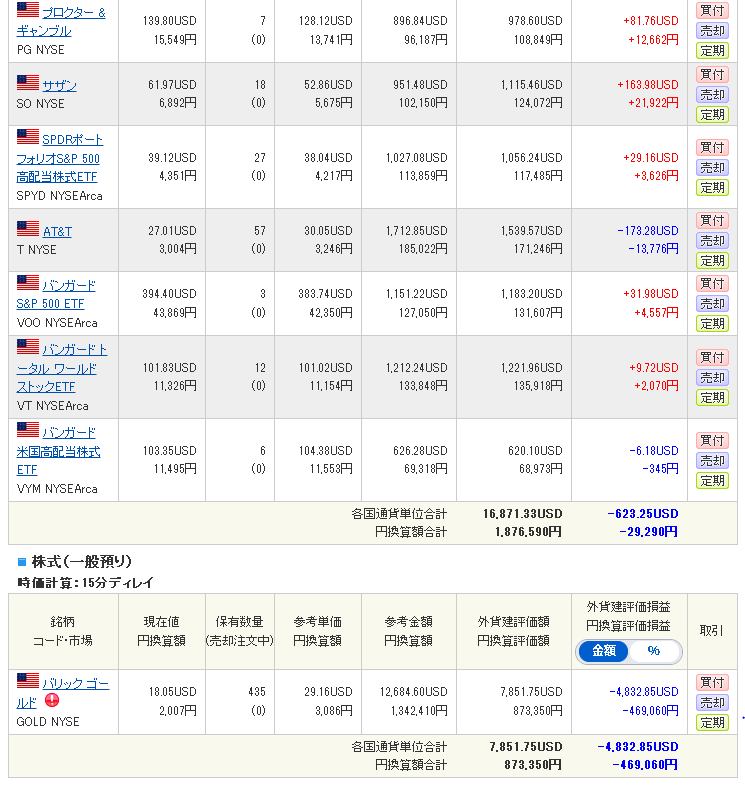Click 売却 button for VOO
This screenshot has height=785, width=745.
coord(712,304)
